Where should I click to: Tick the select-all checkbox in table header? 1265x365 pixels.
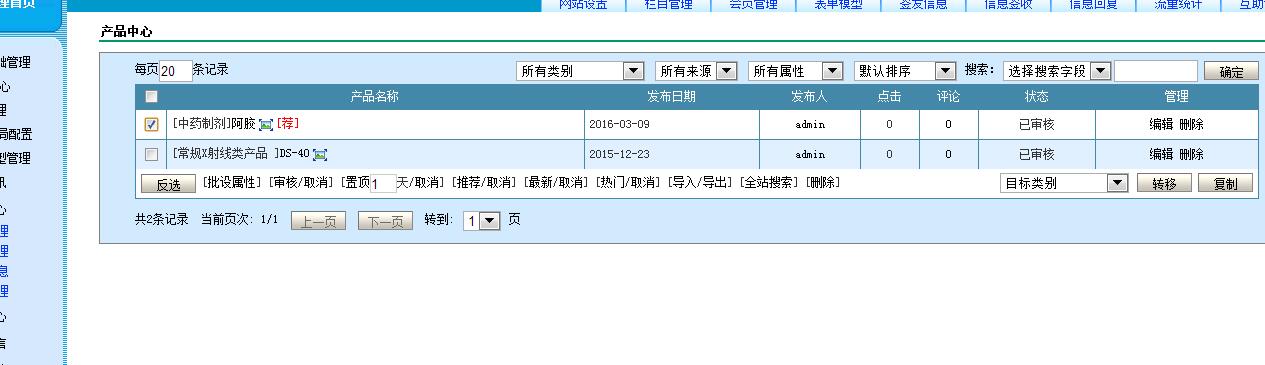151,97
